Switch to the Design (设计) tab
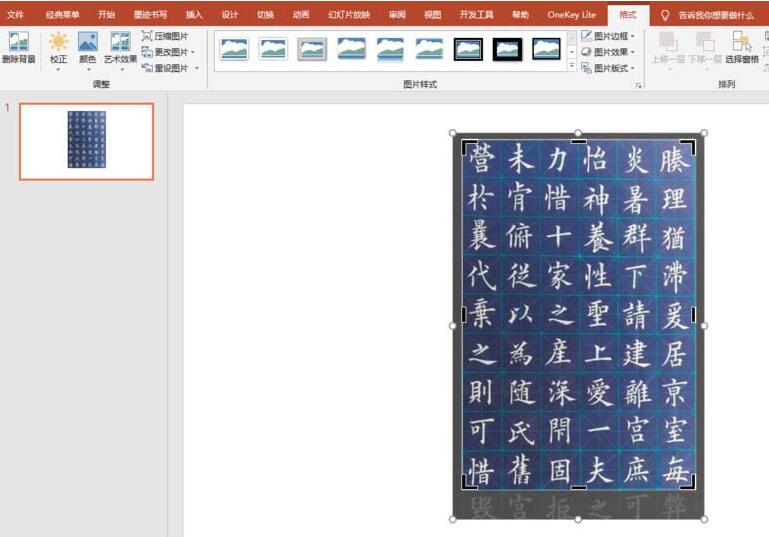This screenshot has height=537, width=769. click(x=230, y=15)
